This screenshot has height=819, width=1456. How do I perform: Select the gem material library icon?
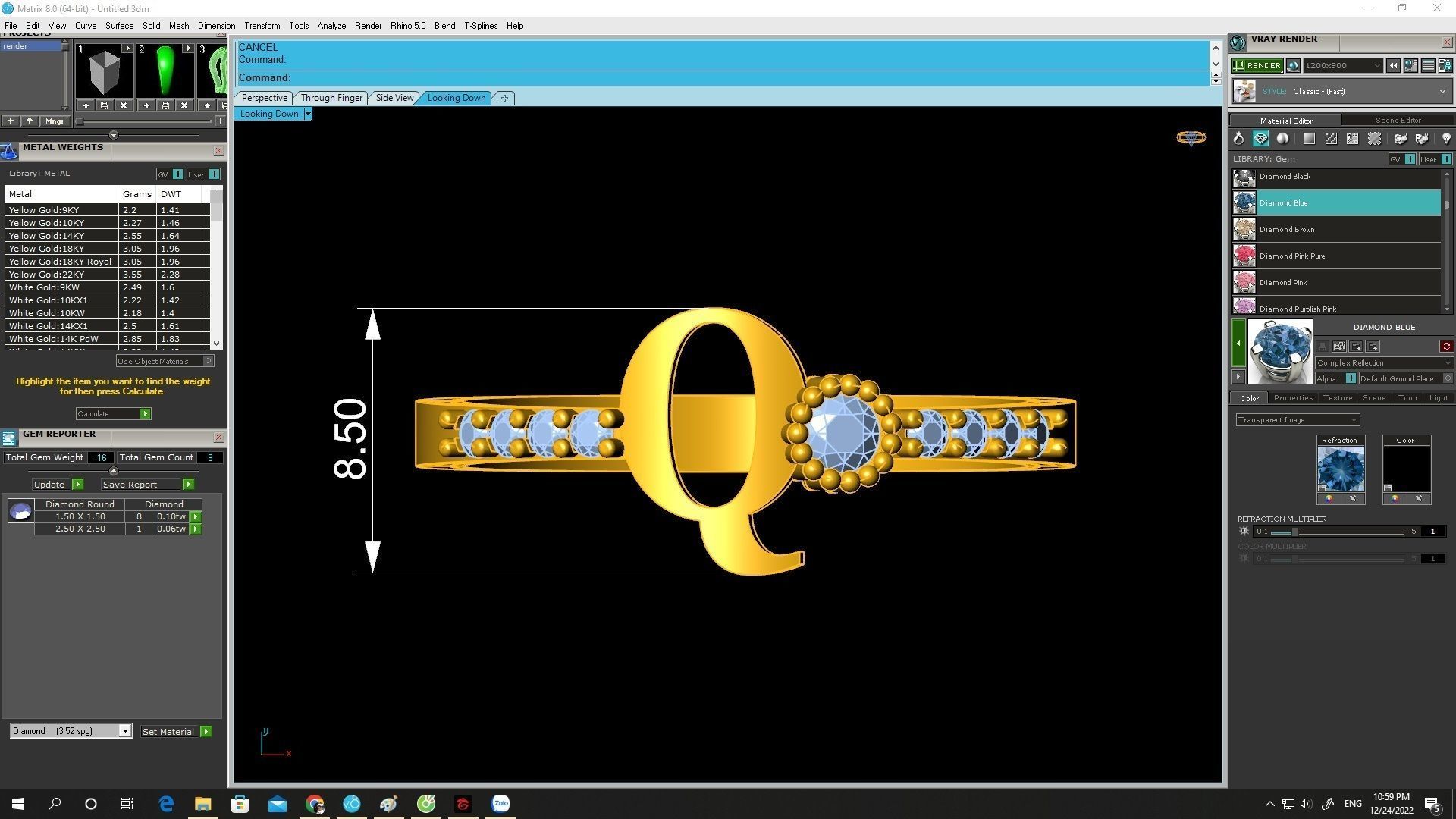(1260, 139)
